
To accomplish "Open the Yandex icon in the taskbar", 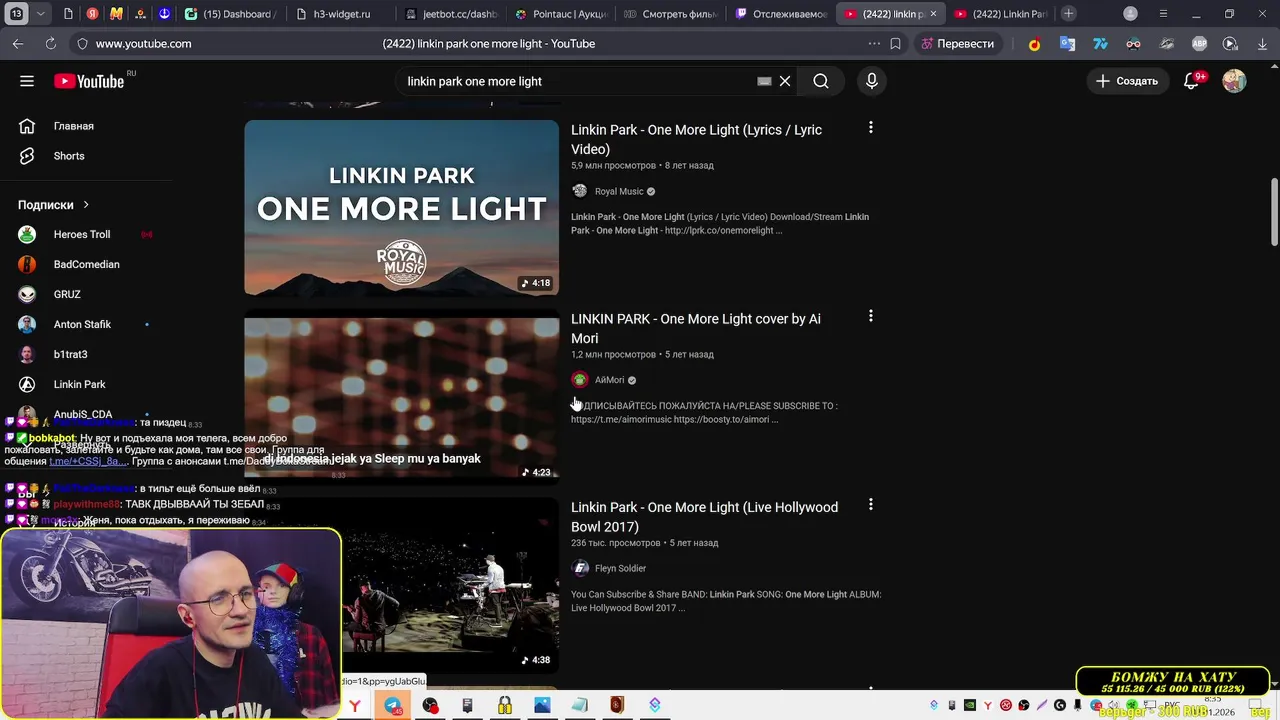I will pyautogui.click(x=355, y=706).
